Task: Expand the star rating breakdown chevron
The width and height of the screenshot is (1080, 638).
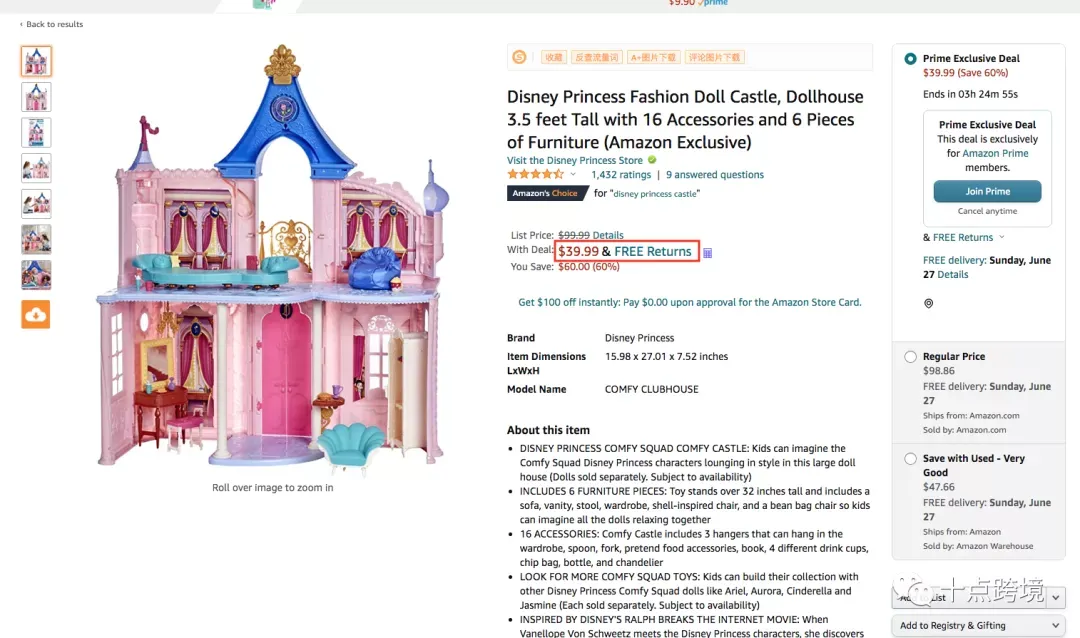Action: tap(572, 174)
